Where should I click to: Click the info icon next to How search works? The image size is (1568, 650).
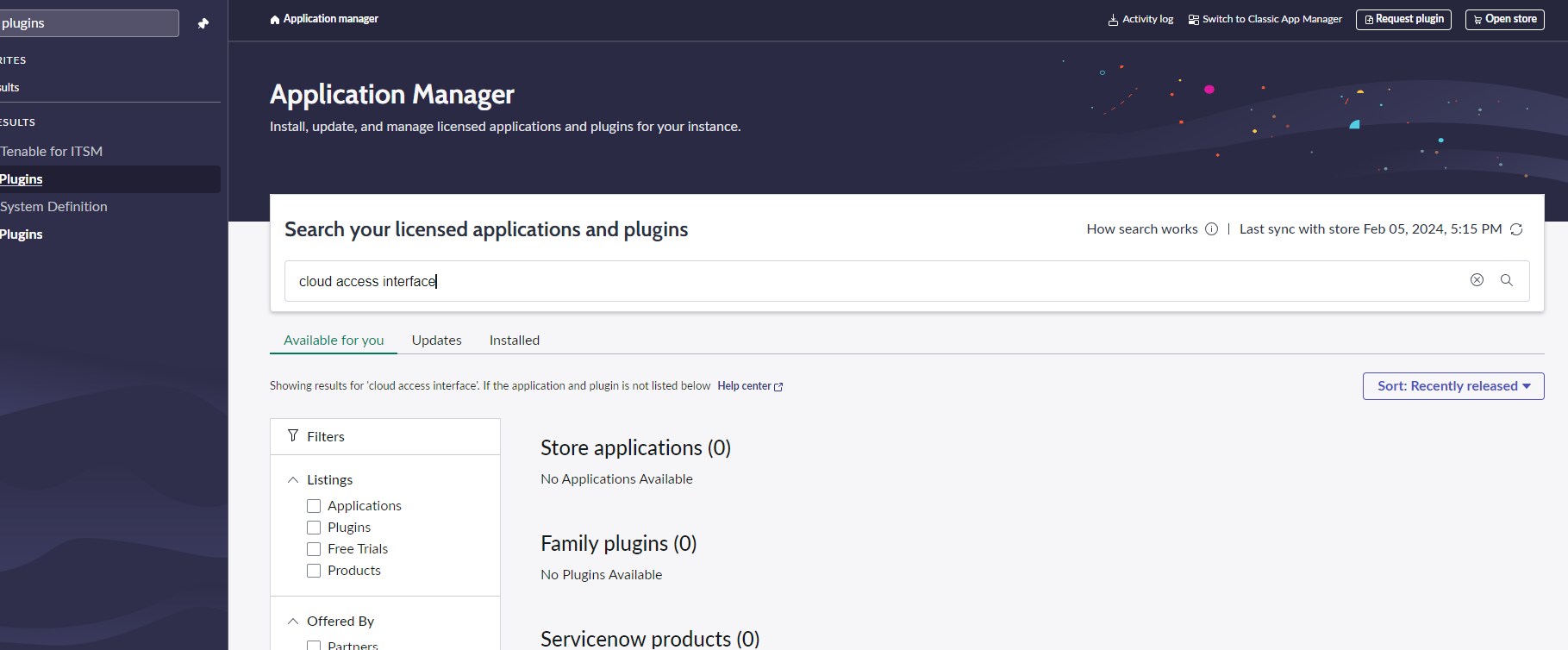(x=1211, y=229)
